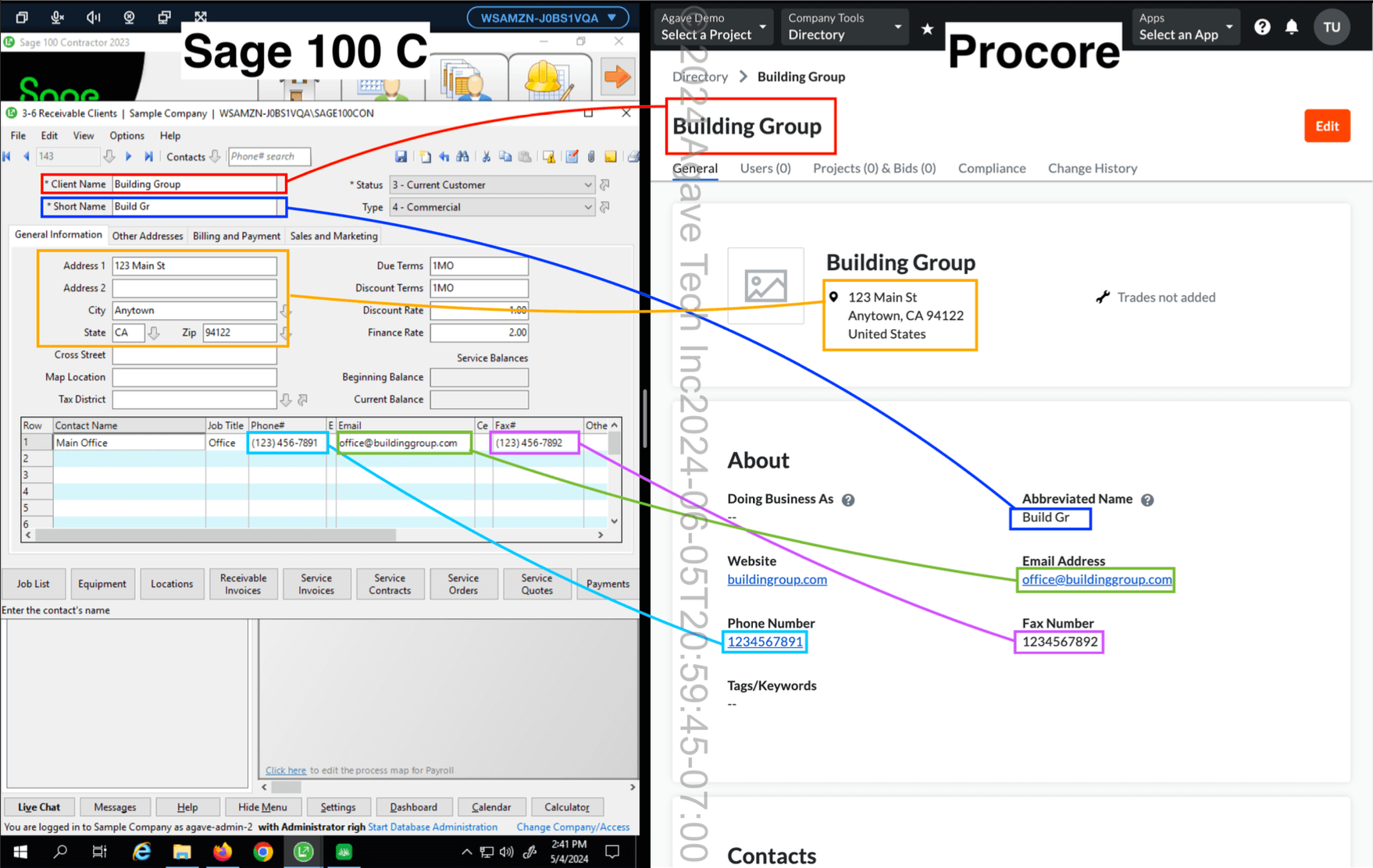Open Procore Company Tools Directory dropdown
The height and width of the screenshot is (868, 1373).
pos(844,27)
